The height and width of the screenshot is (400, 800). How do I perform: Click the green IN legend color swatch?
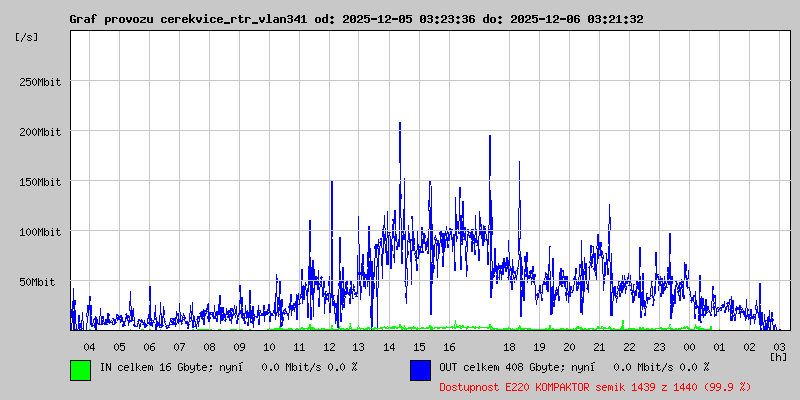[x=81, y=370]
